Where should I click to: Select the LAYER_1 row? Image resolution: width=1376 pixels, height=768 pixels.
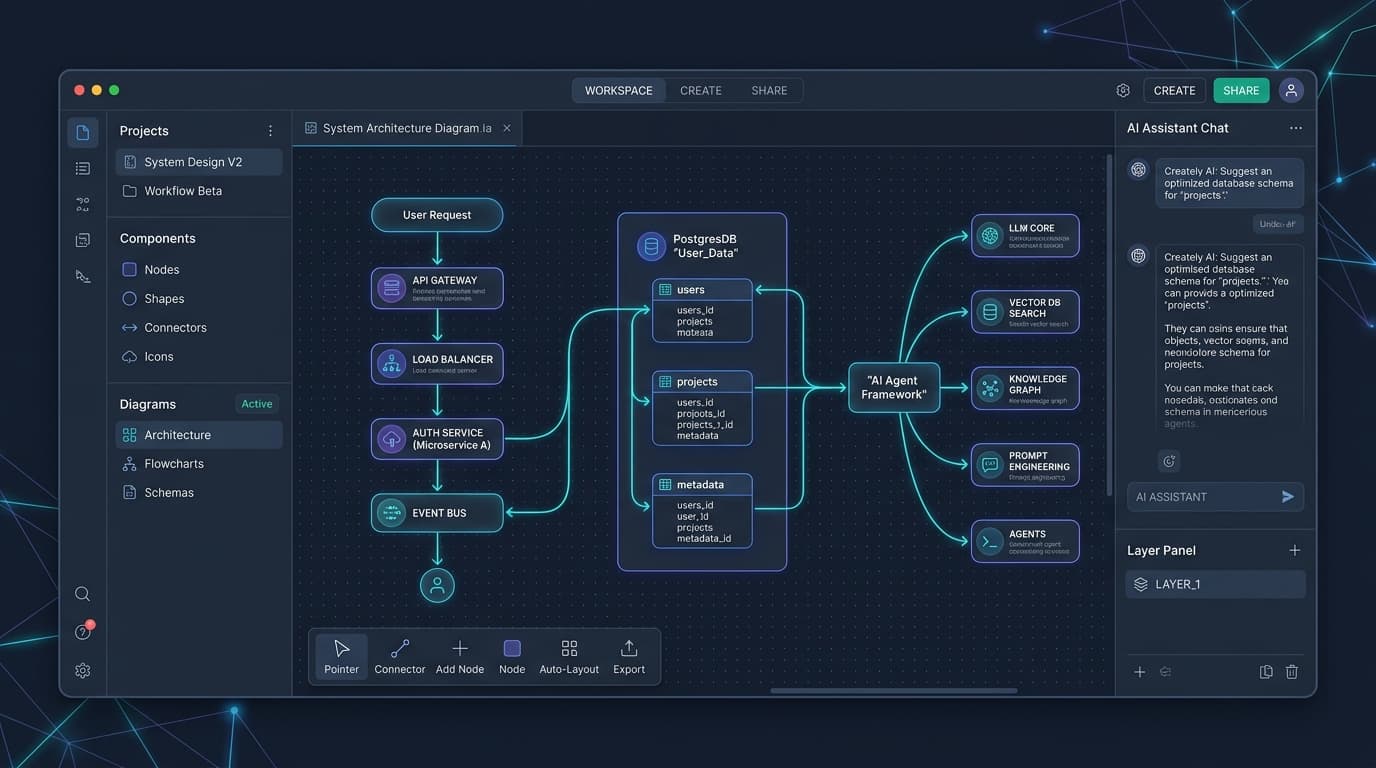click(1215, 584)
